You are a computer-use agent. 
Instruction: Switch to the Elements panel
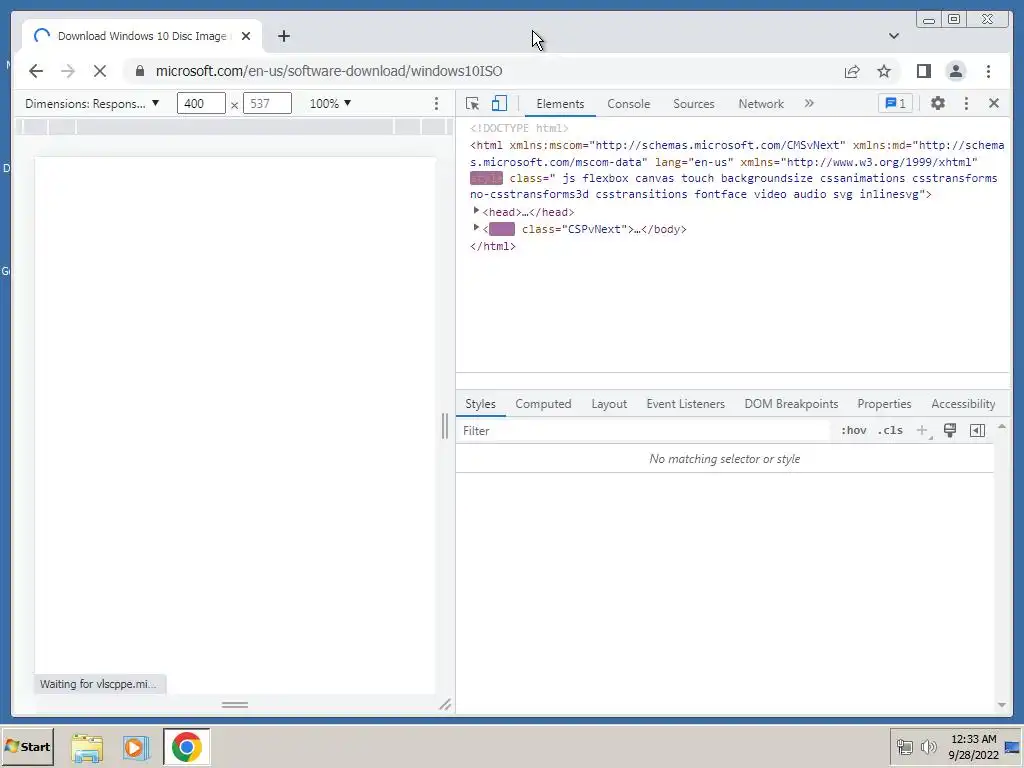pos(560,104)
